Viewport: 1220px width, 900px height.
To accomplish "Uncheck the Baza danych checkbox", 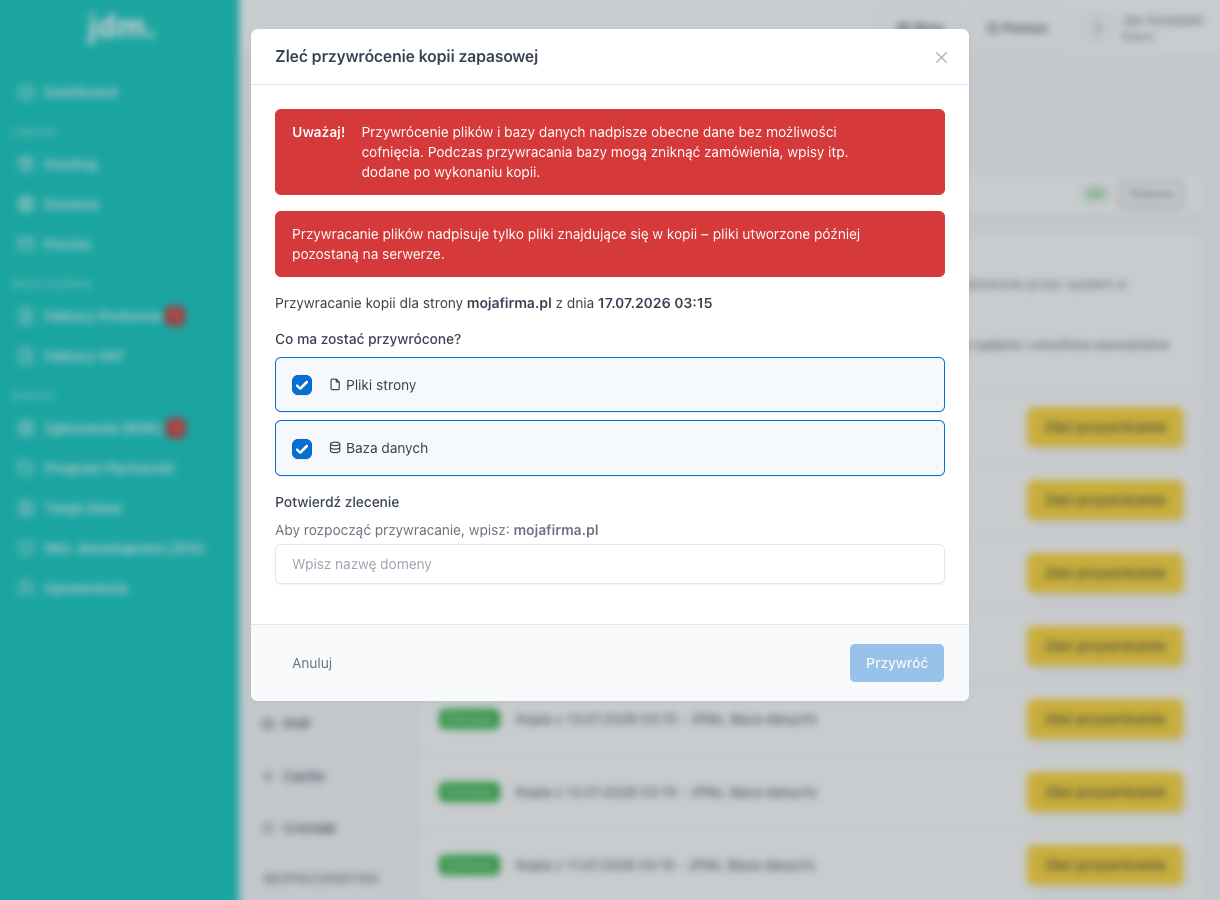I will (x=302, y=449).
